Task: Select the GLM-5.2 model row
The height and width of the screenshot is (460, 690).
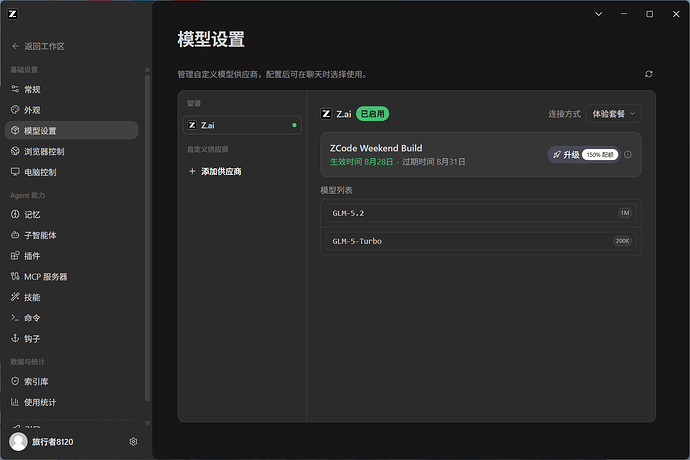Action: point(481,213)
